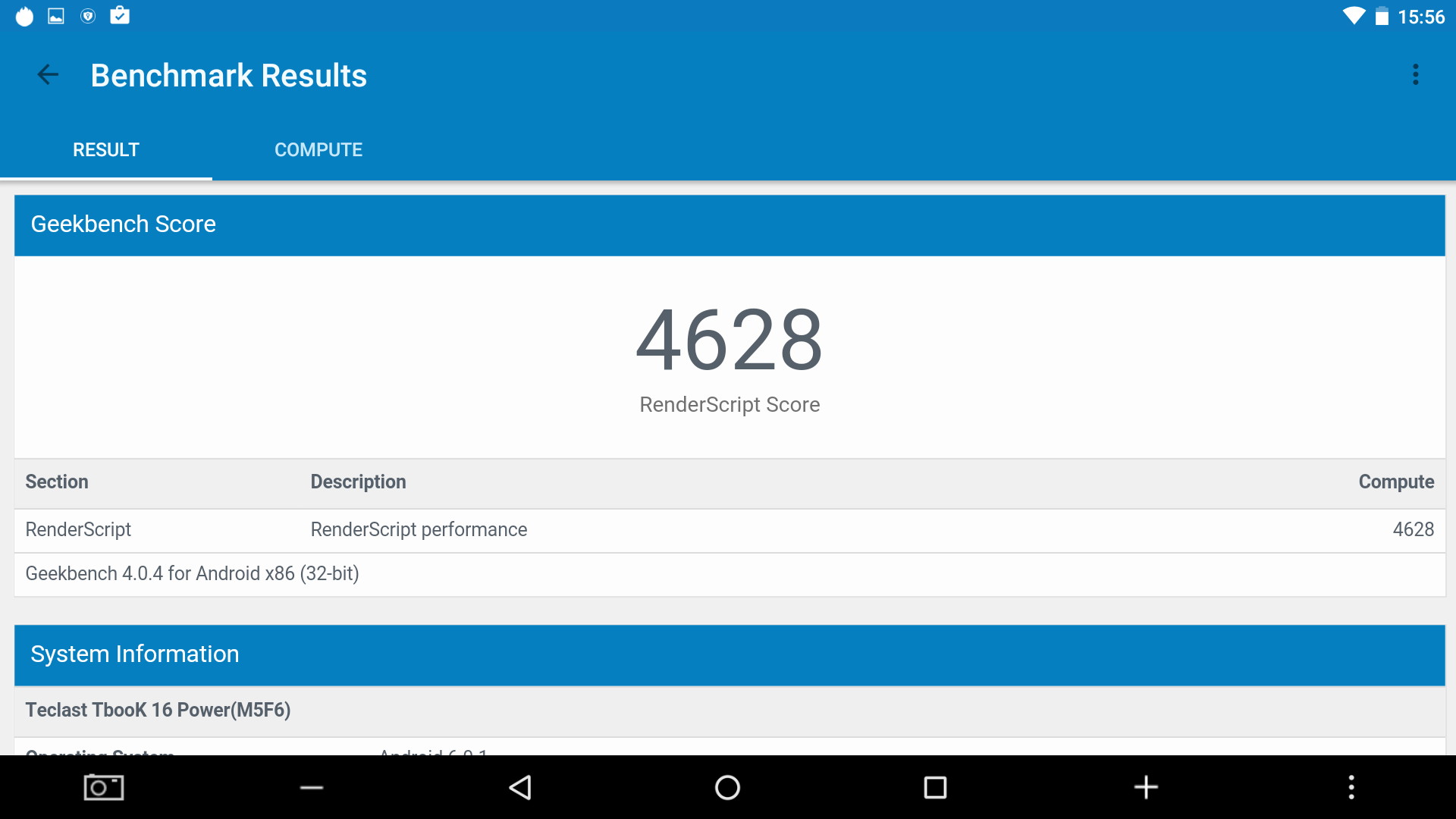This screenshot has height=819, width=1456.
Task: Tap the Teclast TbooK 16 Power device name
Action: (158, 710)
